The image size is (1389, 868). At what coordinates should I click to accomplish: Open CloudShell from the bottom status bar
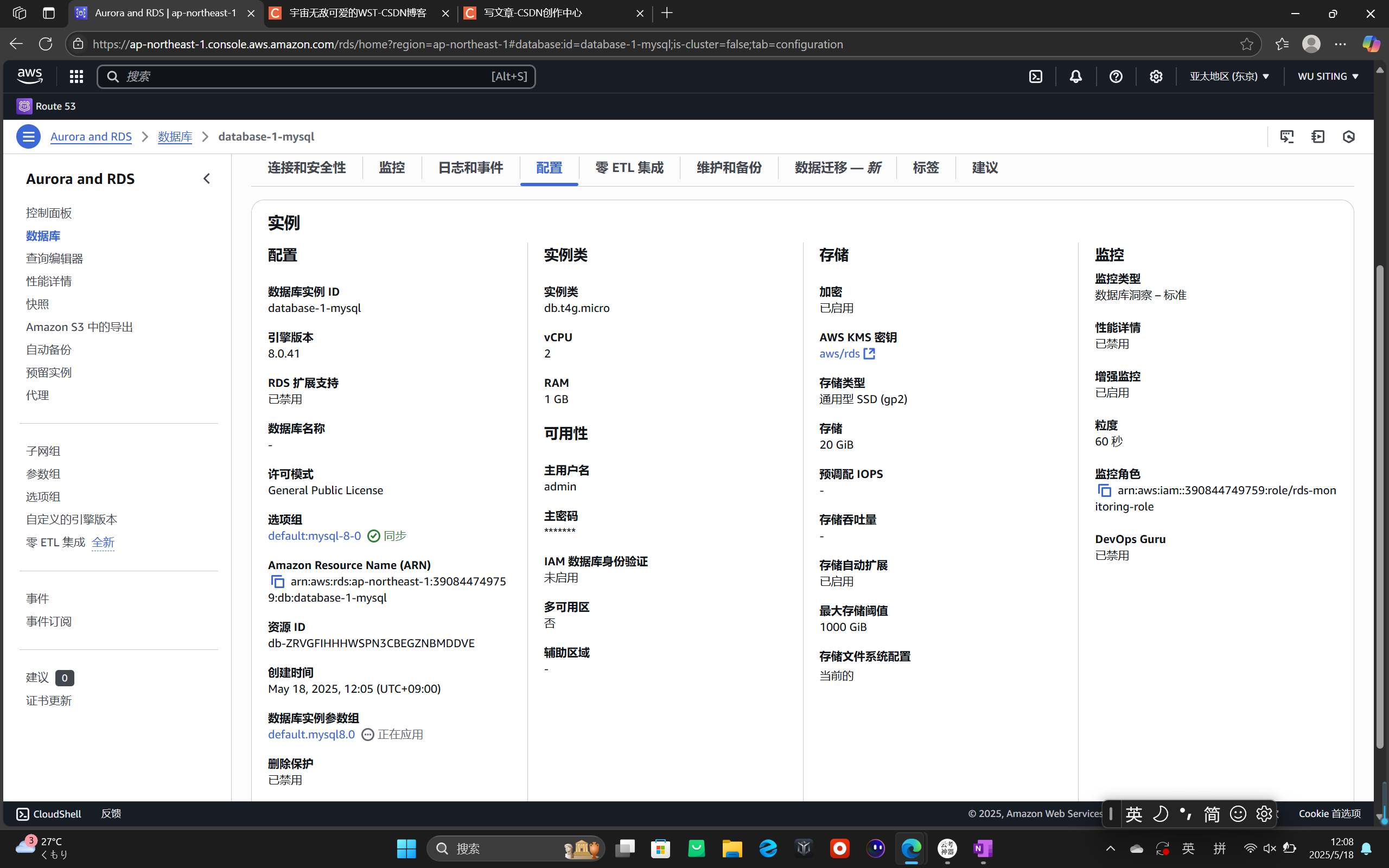[49, 813]
